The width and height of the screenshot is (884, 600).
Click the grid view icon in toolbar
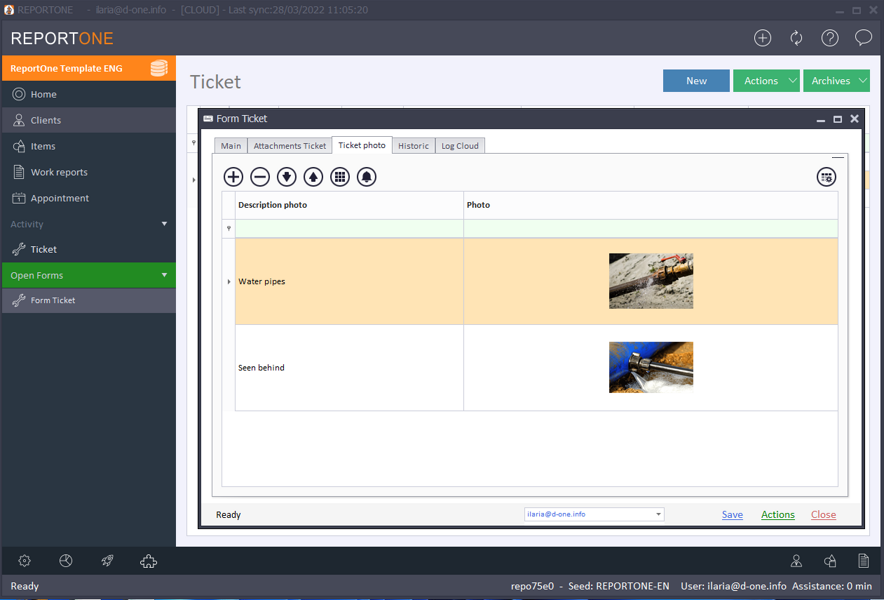(340, 177)
